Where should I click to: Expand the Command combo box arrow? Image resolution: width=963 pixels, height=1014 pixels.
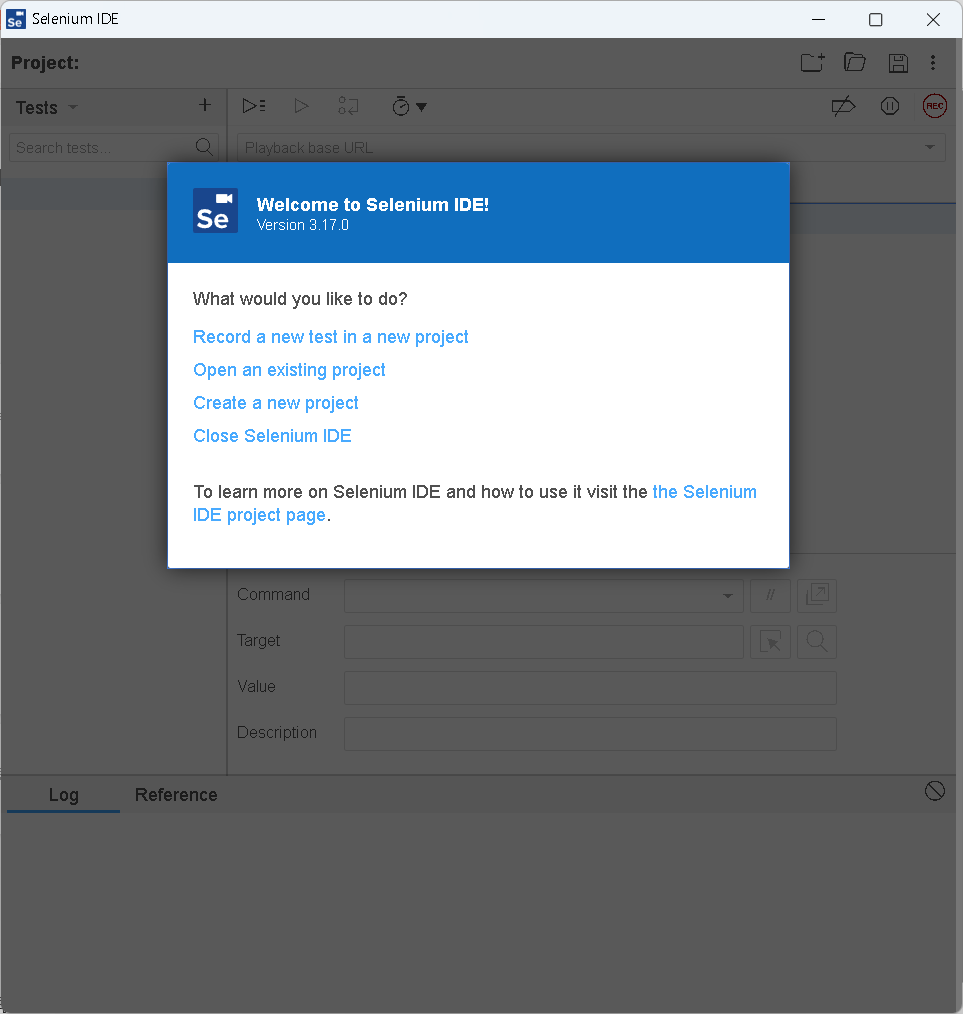(727, 596)
